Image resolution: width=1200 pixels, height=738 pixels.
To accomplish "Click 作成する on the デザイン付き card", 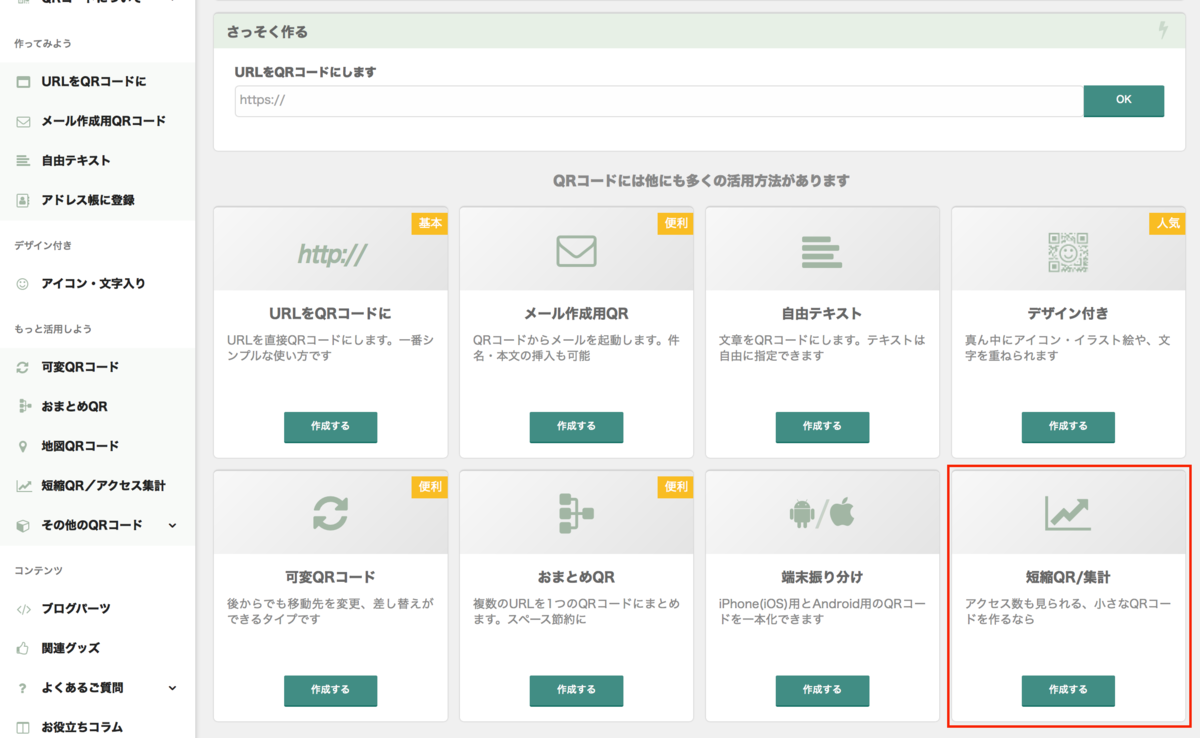I will coord(1068,426).
